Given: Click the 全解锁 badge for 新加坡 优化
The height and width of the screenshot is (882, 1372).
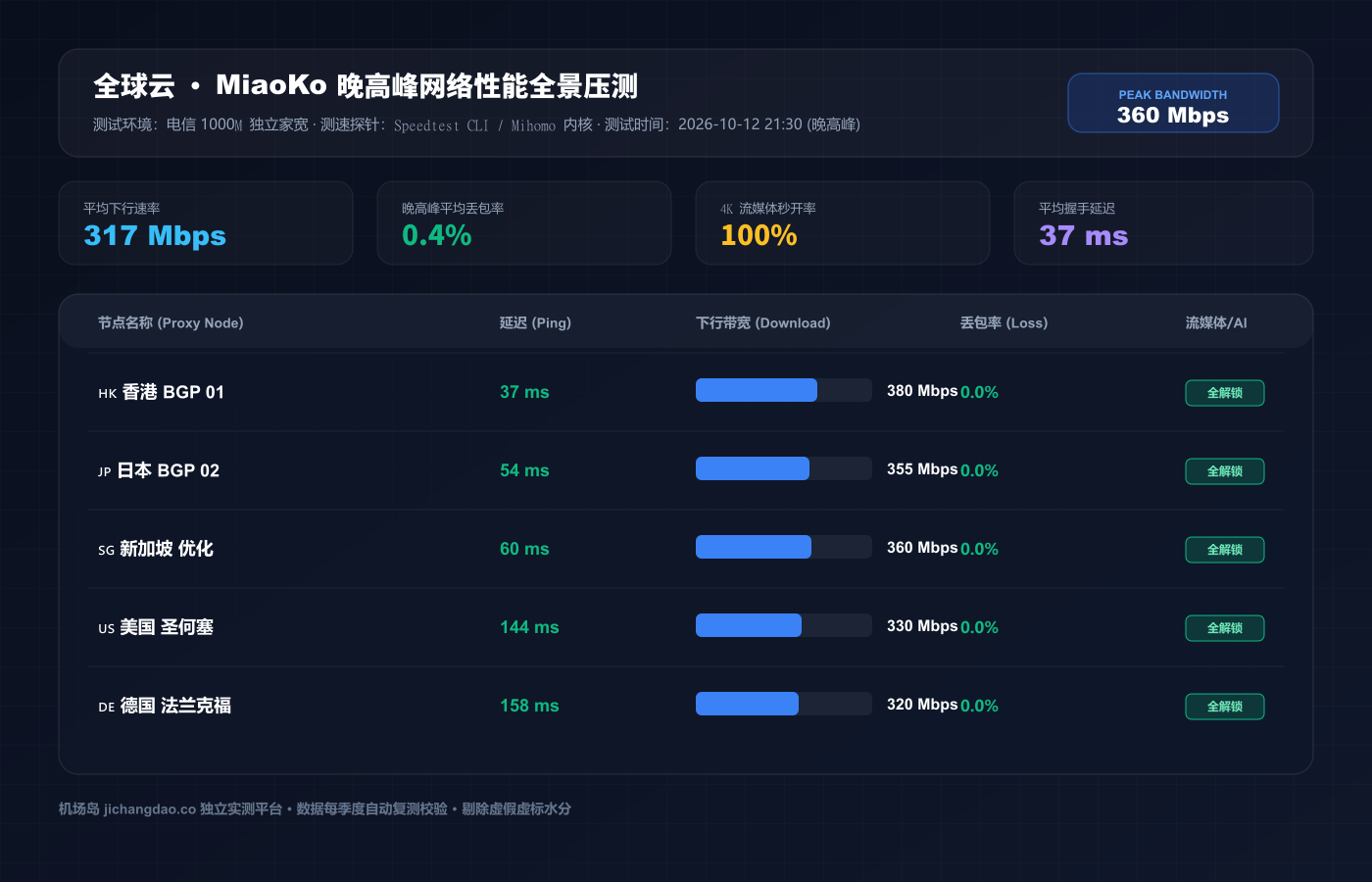Looking at the screenshot, I should pos(1225,550).
